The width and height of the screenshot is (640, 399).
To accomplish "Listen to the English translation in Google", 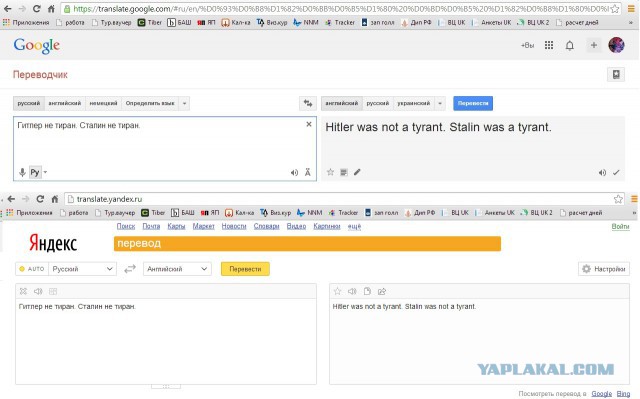I will [602, 173].
